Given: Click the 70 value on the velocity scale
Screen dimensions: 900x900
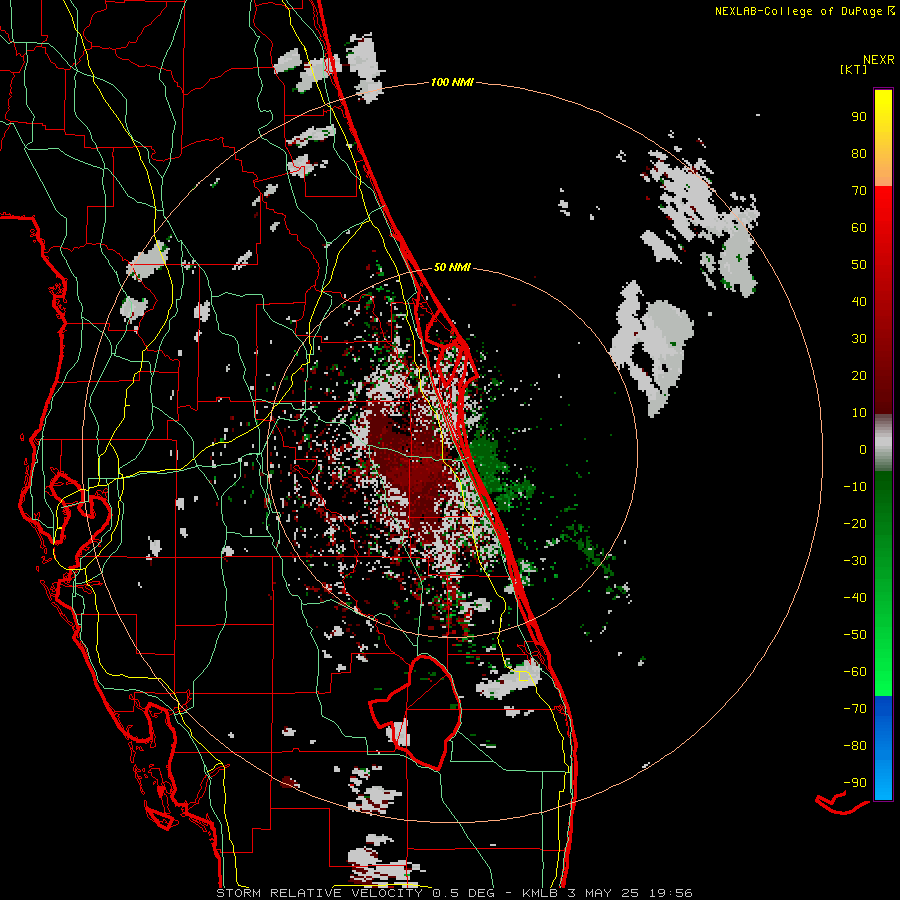Looking at the screenshot, I should pos(859,191).
